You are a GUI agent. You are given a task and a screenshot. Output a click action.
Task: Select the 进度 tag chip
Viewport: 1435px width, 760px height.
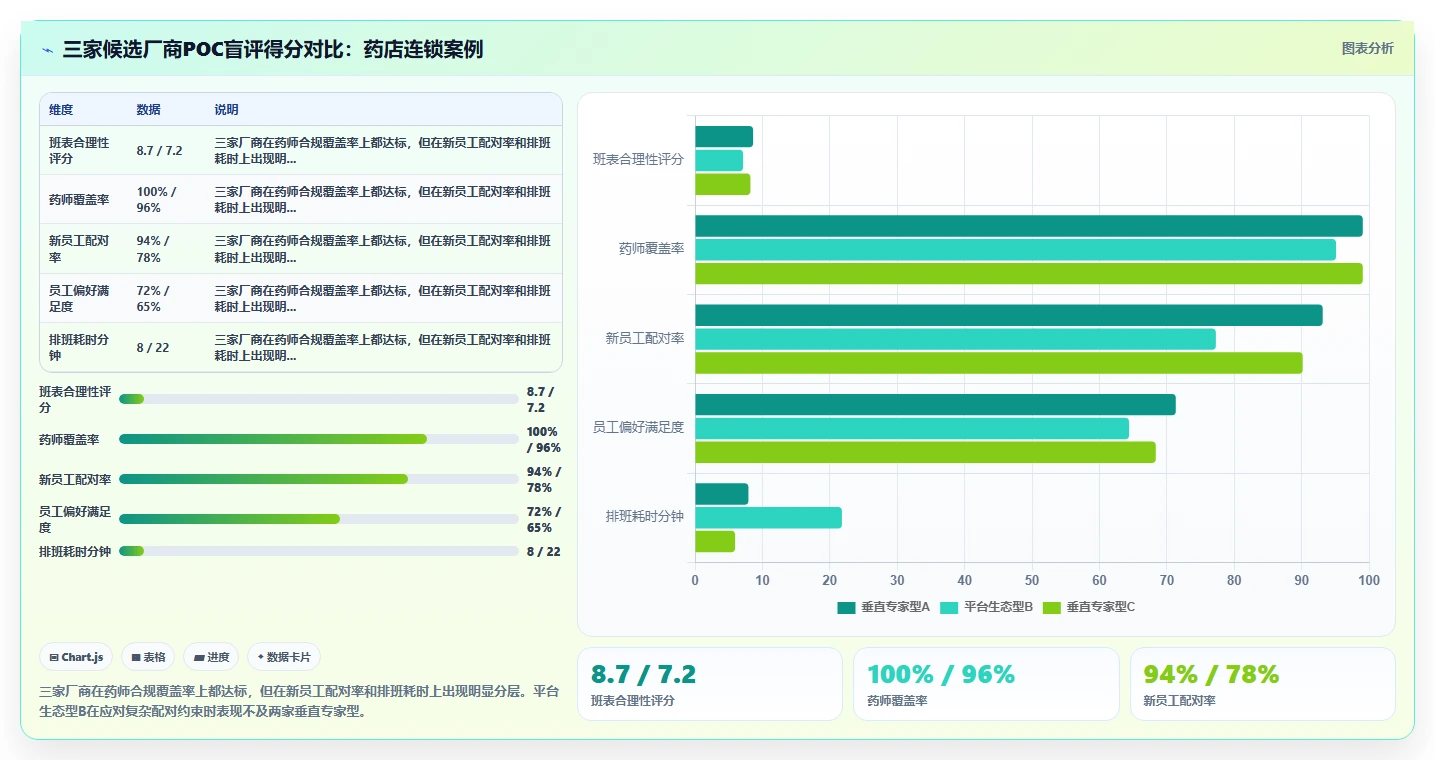(211, 657)
